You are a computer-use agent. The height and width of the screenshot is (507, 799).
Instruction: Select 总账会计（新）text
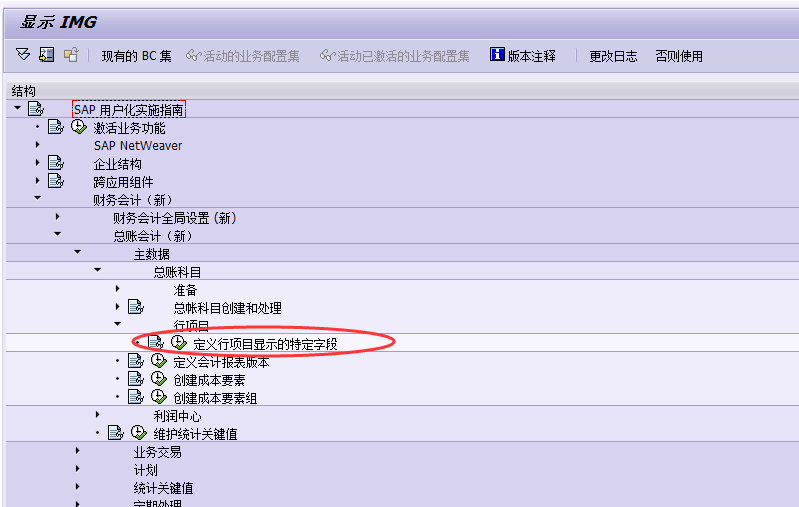coord(153,236)
